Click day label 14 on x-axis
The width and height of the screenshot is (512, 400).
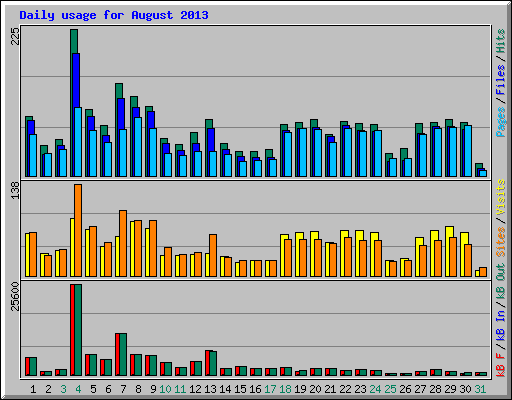[x=225, y=389]
